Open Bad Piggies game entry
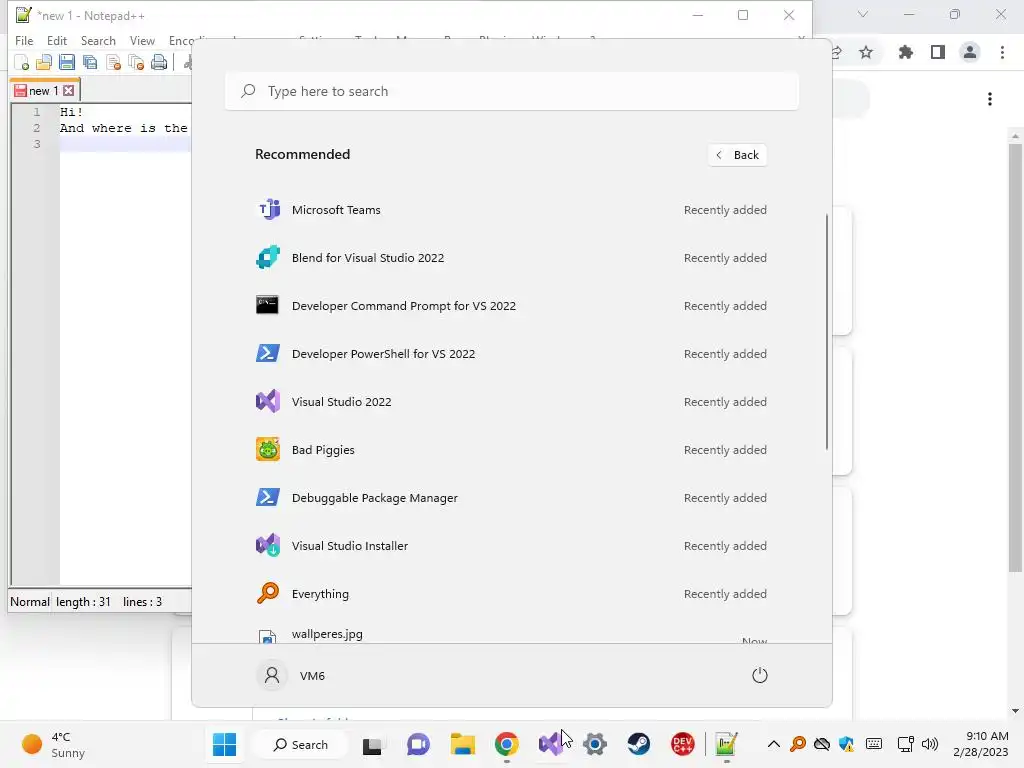The height and width of the screenshot is (768, 1024). click(x=511, y=450)
